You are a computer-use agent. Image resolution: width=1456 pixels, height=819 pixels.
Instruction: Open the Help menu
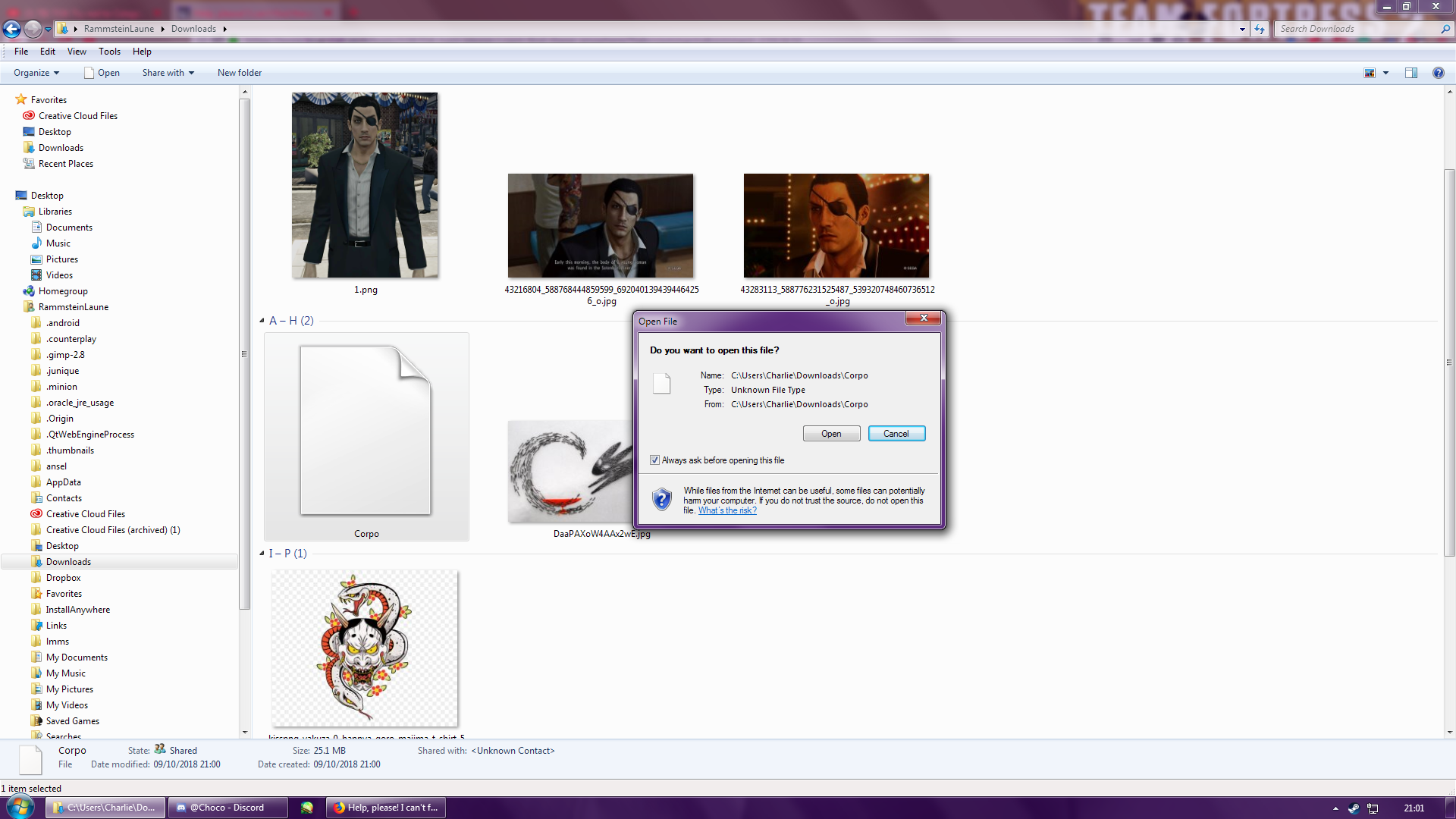(x=142, y=52)
